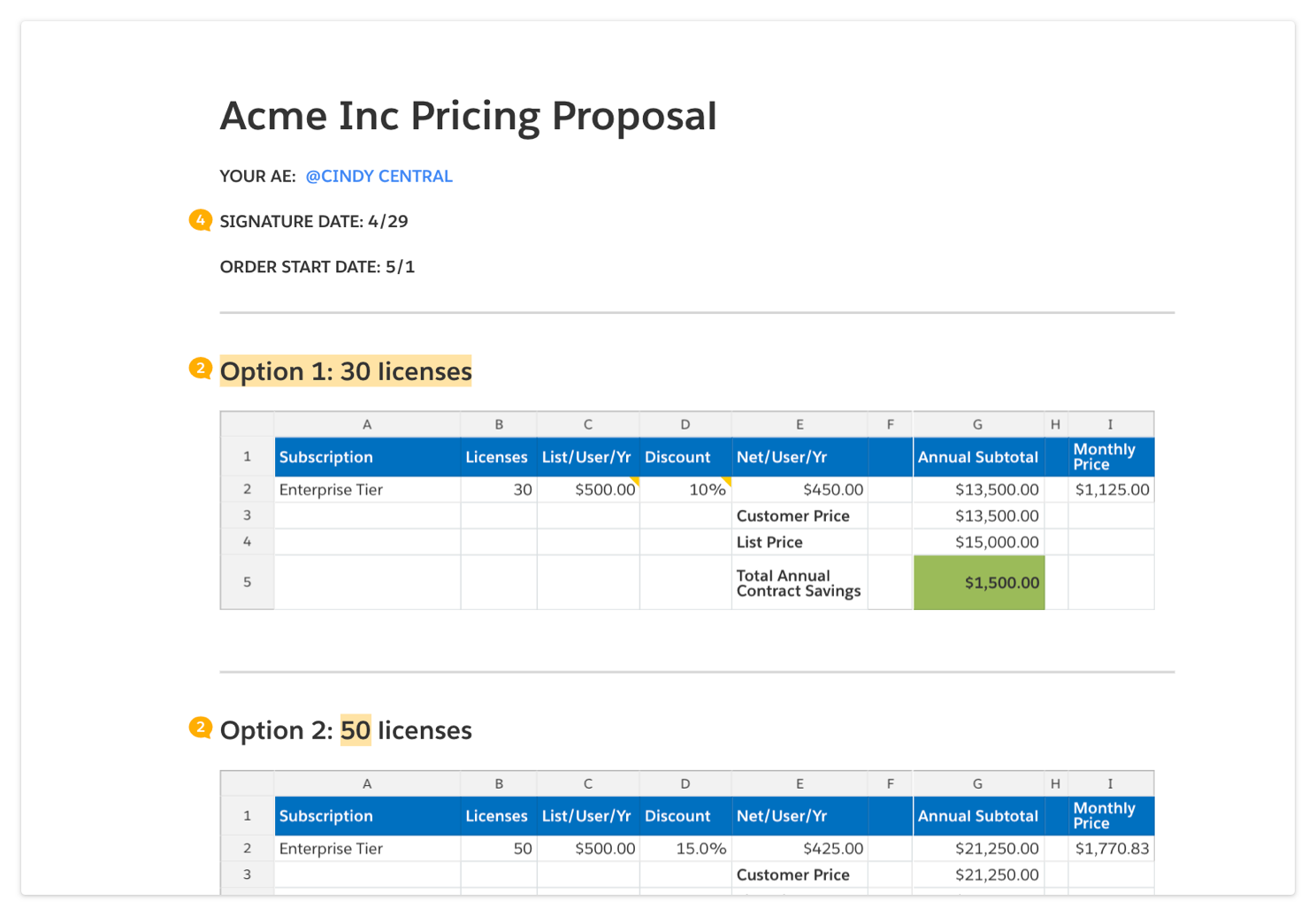Open comment bubble next to Option 1 heading
The height and width of the screenshot is (916, 1316).
click(x=200, y=369)
